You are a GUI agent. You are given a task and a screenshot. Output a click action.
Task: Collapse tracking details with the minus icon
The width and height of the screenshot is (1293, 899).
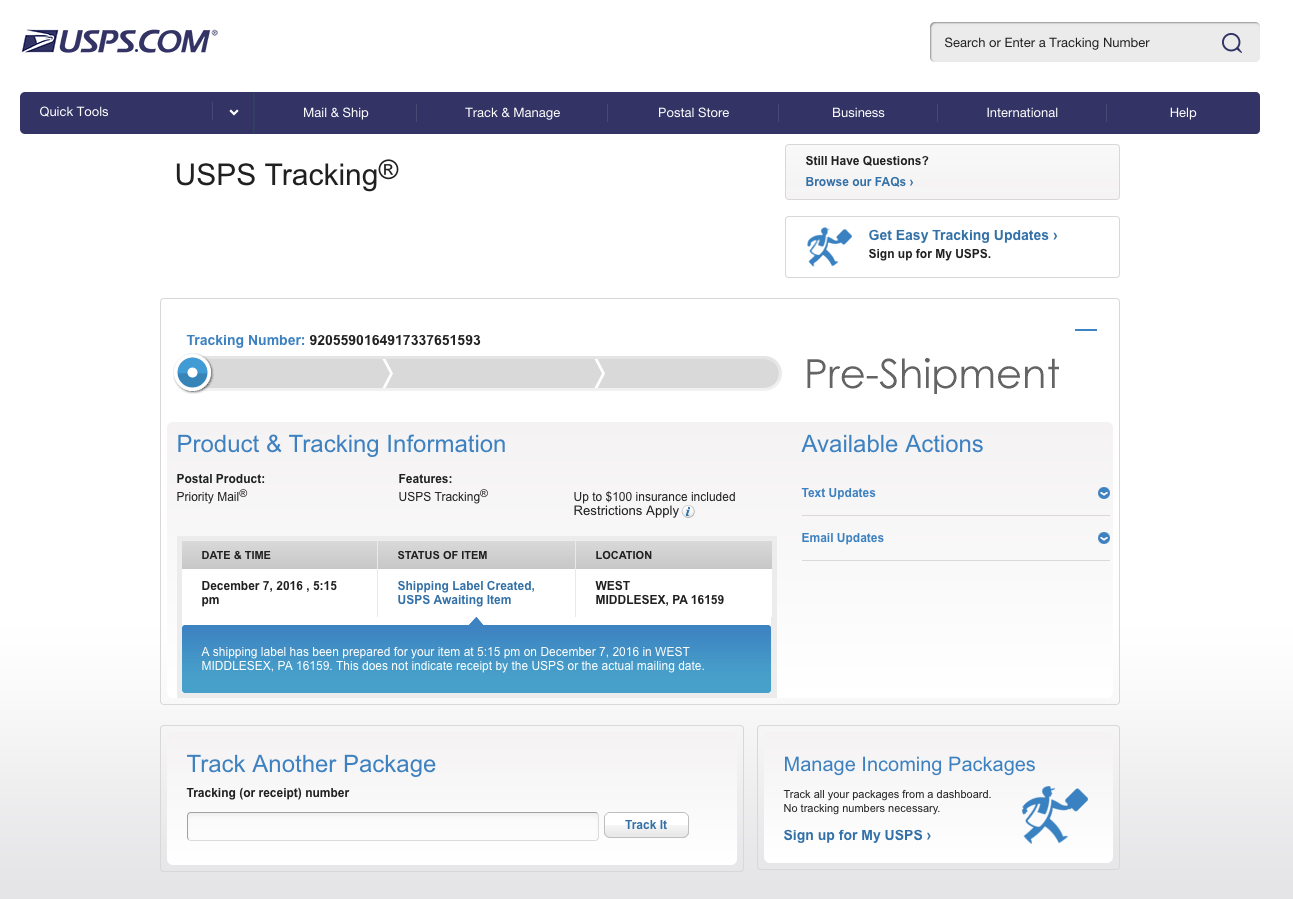(1085, 329)
